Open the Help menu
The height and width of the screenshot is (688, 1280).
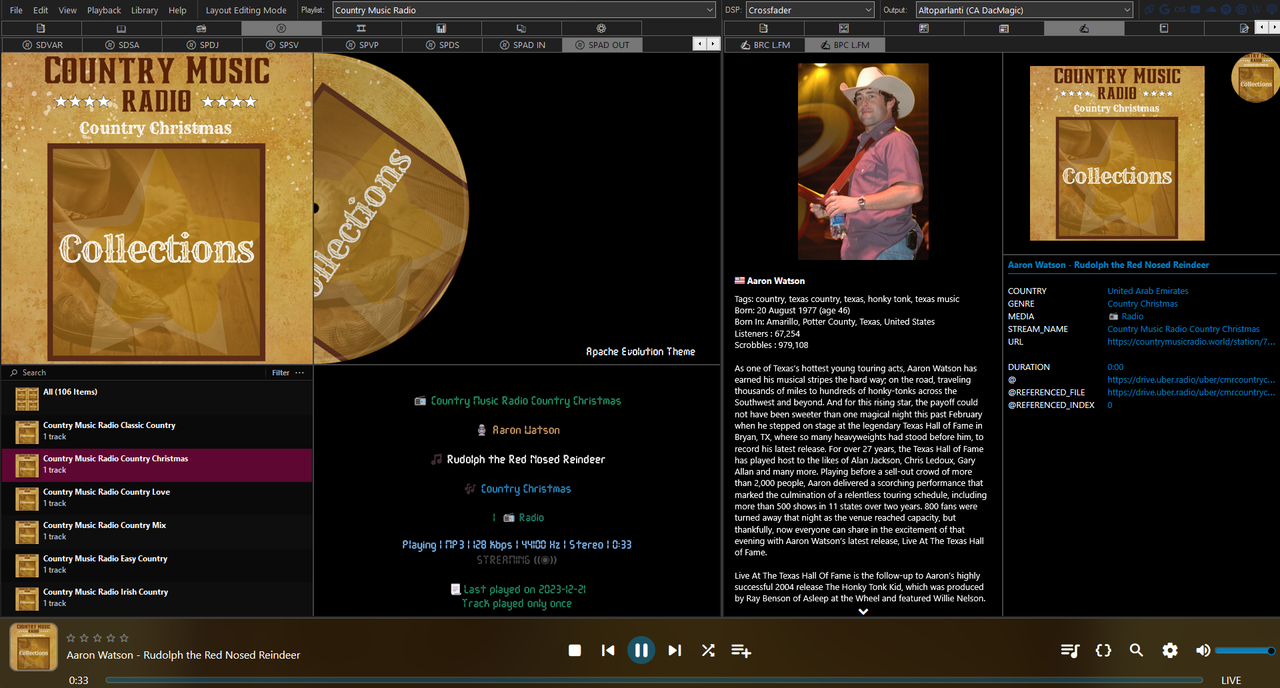pos(177,10)
